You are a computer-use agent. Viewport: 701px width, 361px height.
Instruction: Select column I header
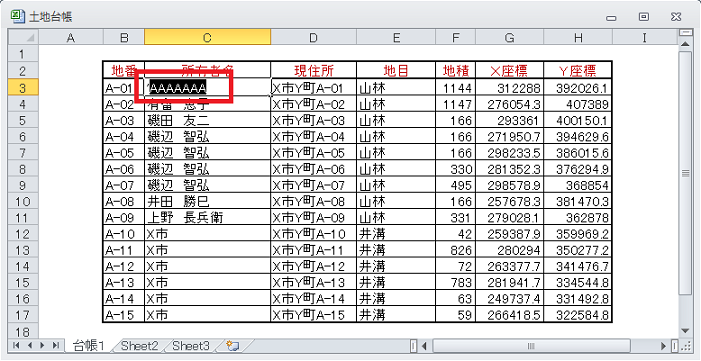(x=644, y=38)
